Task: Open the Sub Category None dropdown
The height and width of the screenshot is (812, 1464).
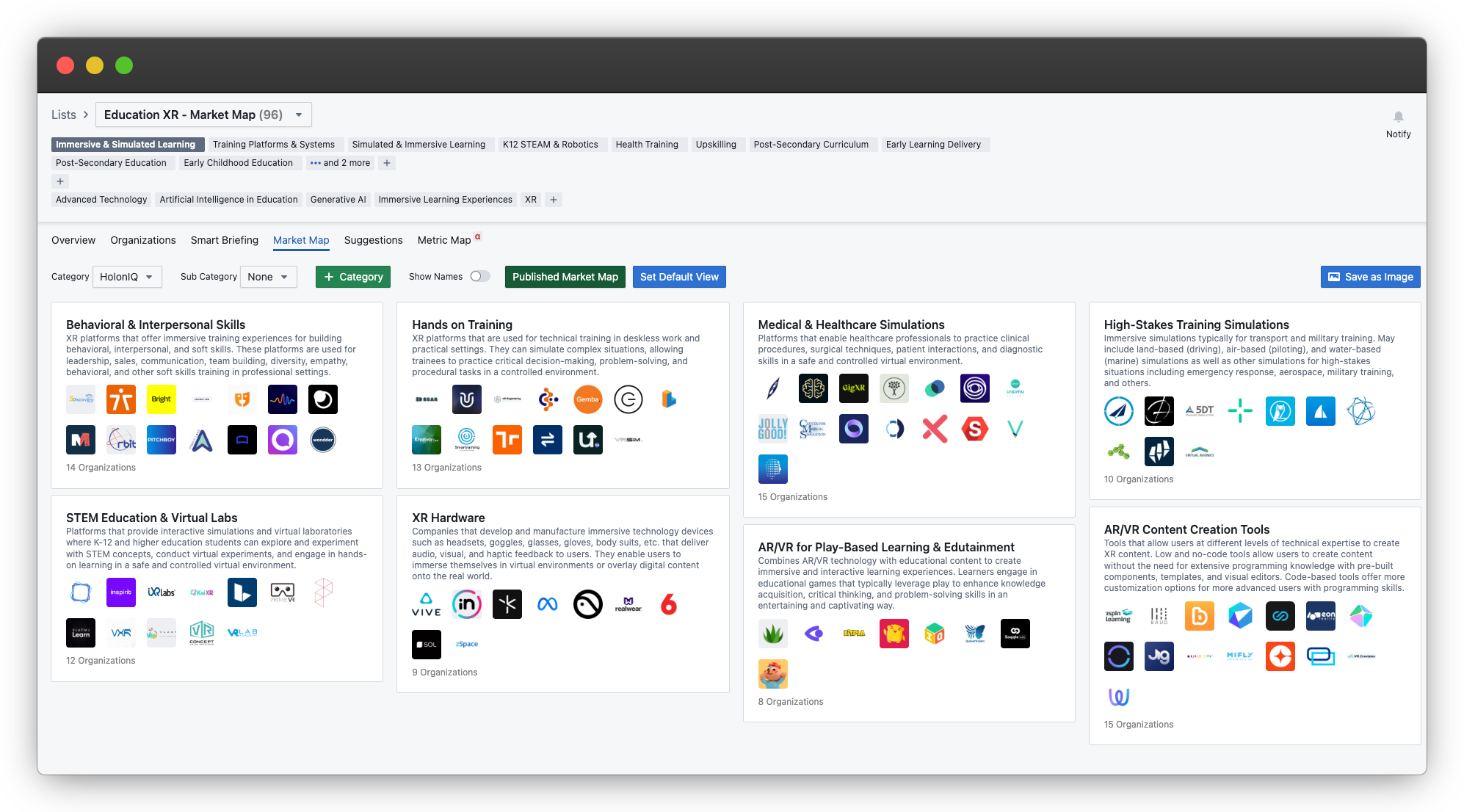Action: (268, 277)
